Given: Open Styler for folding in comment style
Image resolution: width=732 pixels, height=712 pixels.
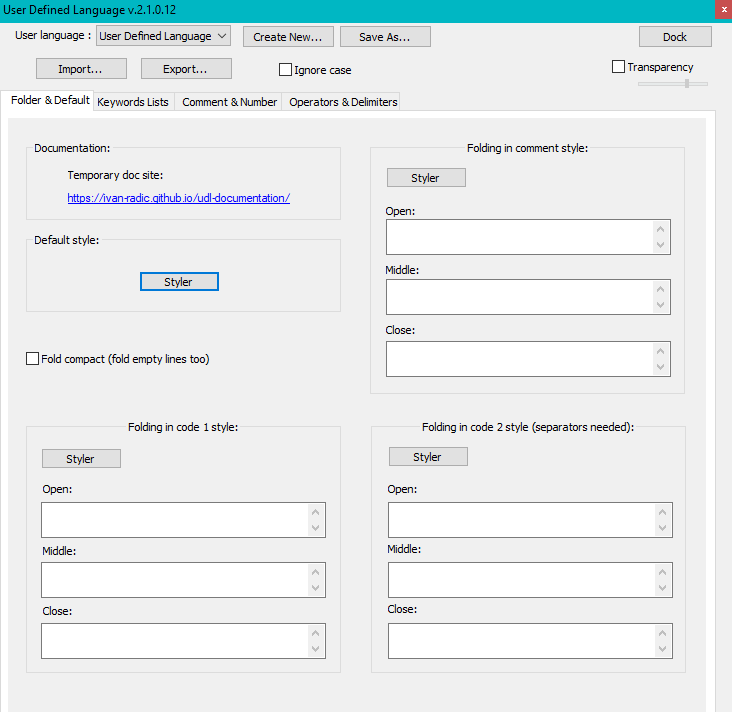Looking at the screenshot, I should tap(425, 178).
